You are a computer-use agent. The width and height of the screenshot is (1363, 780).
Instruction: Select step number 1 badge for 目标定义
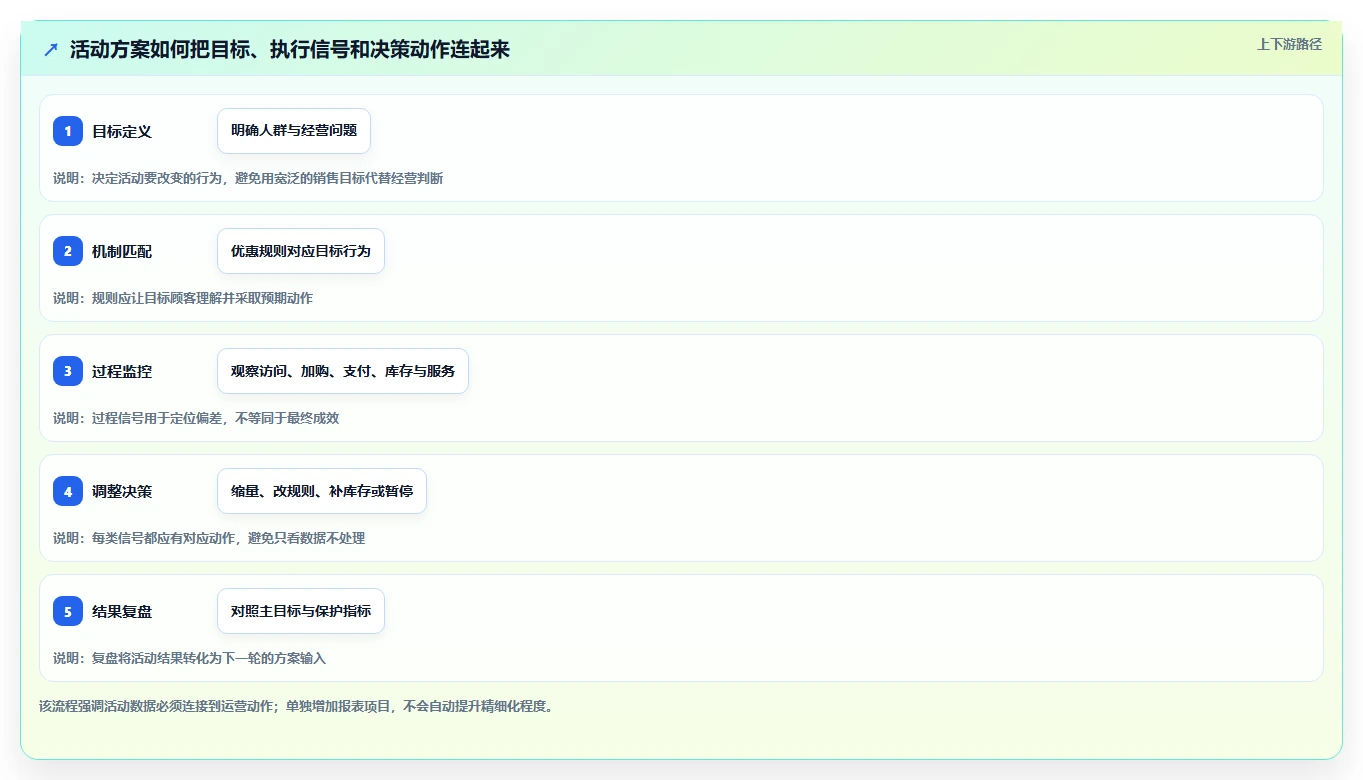(x=68, y=131)
